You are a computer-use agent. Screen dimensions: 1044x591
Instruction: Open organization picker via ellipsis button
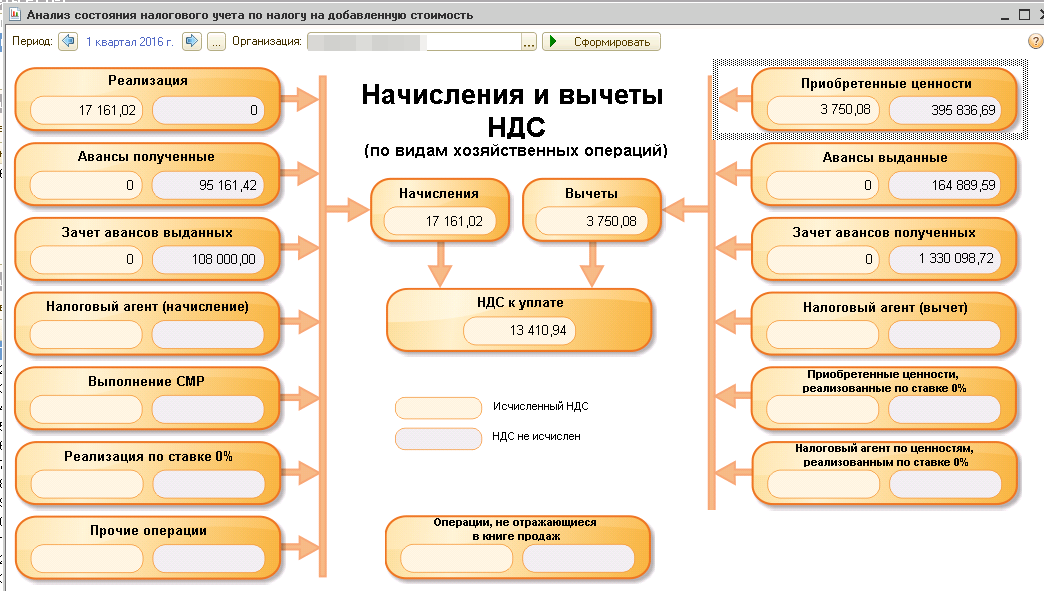529,42
